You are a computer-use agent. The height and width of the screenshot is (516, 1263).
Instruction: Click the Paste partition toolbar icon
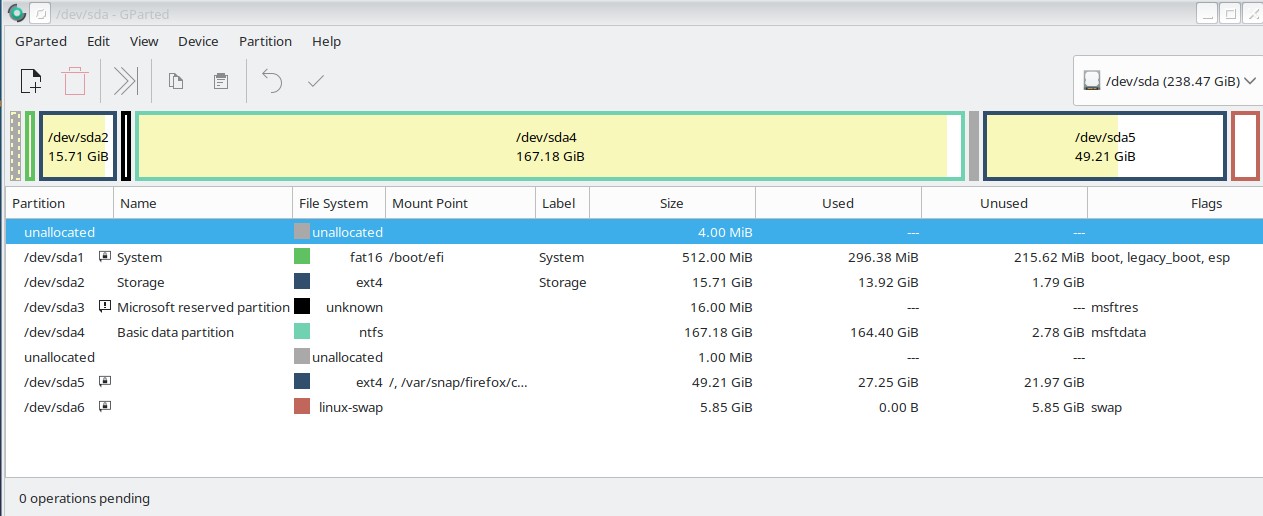coord(221,81)
